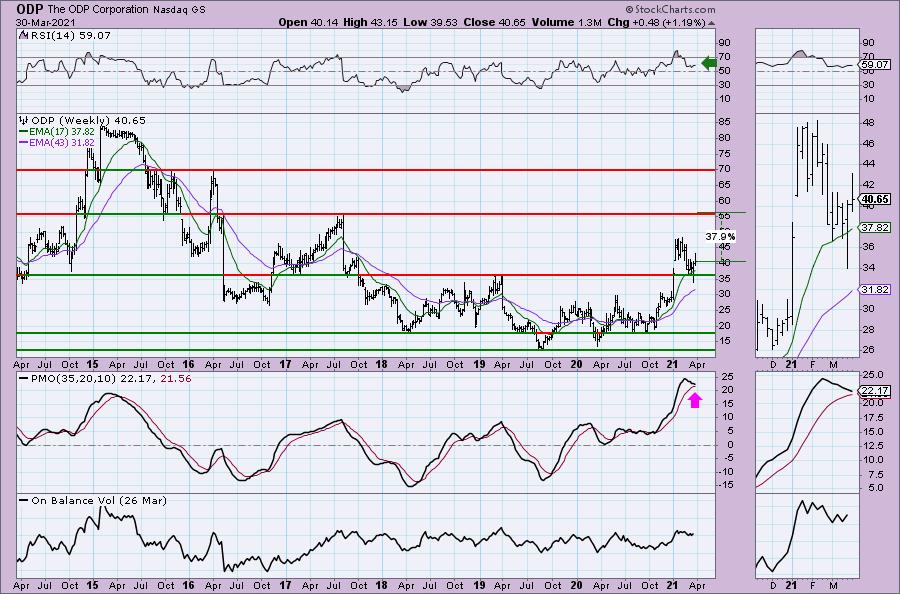This screenshot has height=594, width=900.
Task: Click the purple EMA(43) legend line
Action: pyautogui.click(x=24, y=142)
